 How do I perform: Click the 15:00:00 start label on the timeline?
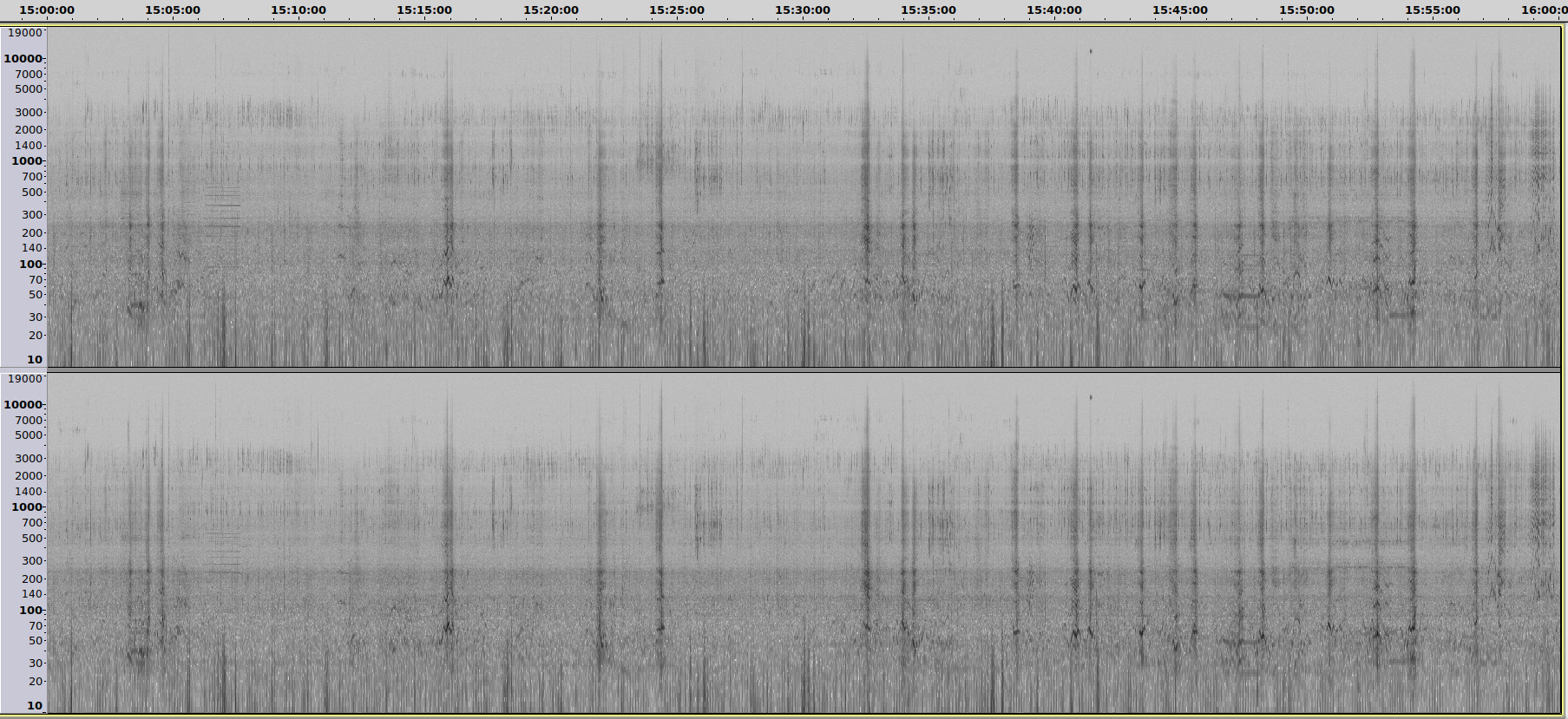(47, 10)
